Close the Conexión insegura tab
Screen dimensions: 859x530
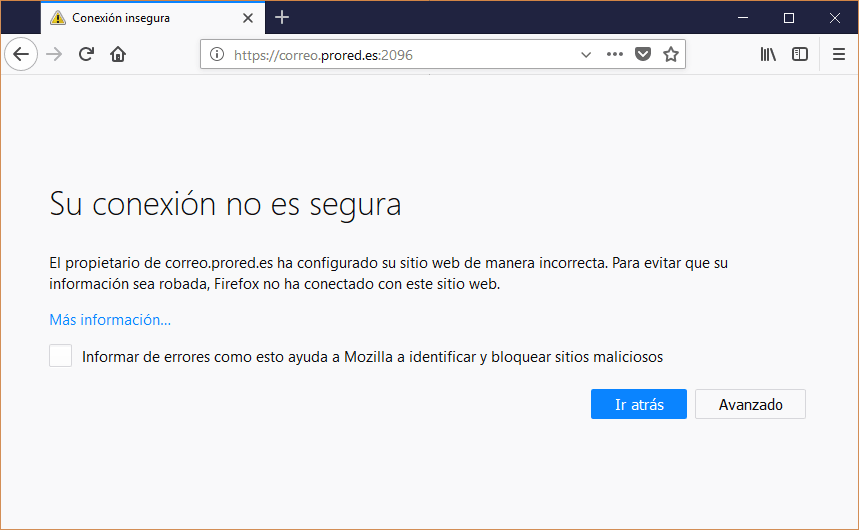point(248,18)
